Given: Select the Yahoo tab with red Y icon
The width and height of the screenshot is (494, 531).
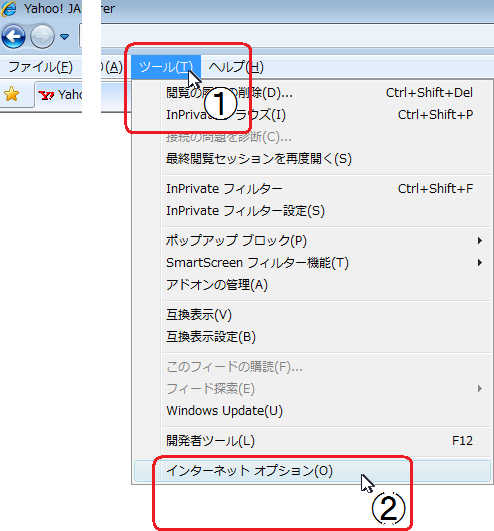Looking at the screenshot, I should click(58, 95).
